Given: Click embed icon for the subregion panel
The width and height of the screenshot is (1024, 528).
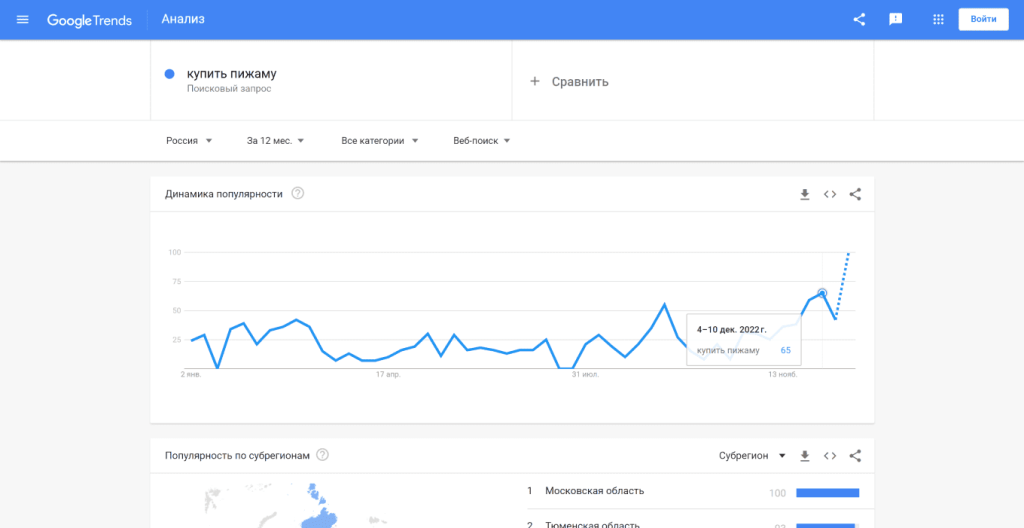Looking at the screenshot, I should click(830, 456).
